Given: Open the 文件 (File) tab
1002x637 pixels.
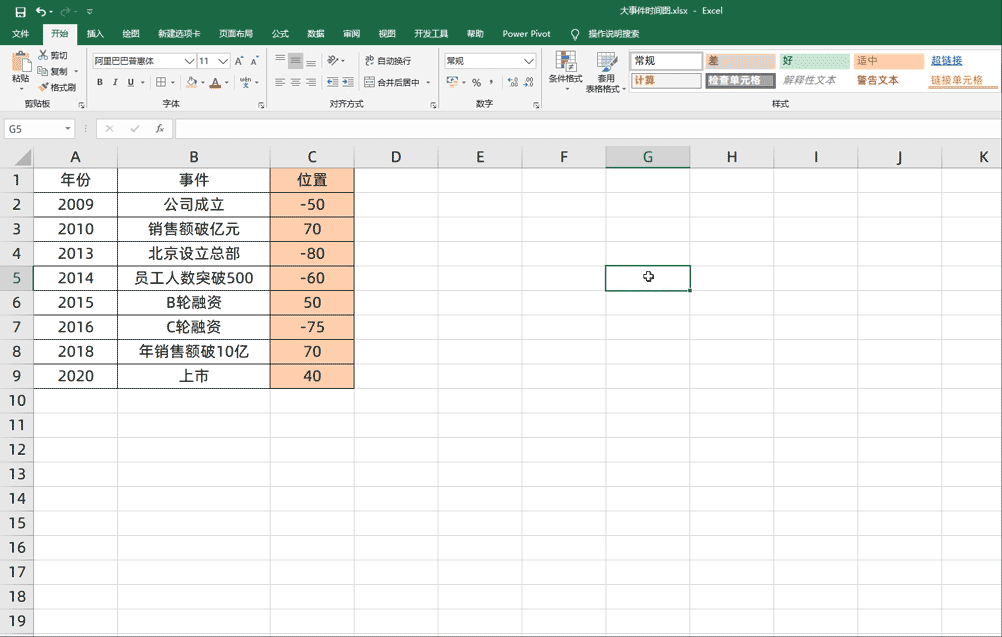Looking at the screenshot, I should (x=20, y=34).
